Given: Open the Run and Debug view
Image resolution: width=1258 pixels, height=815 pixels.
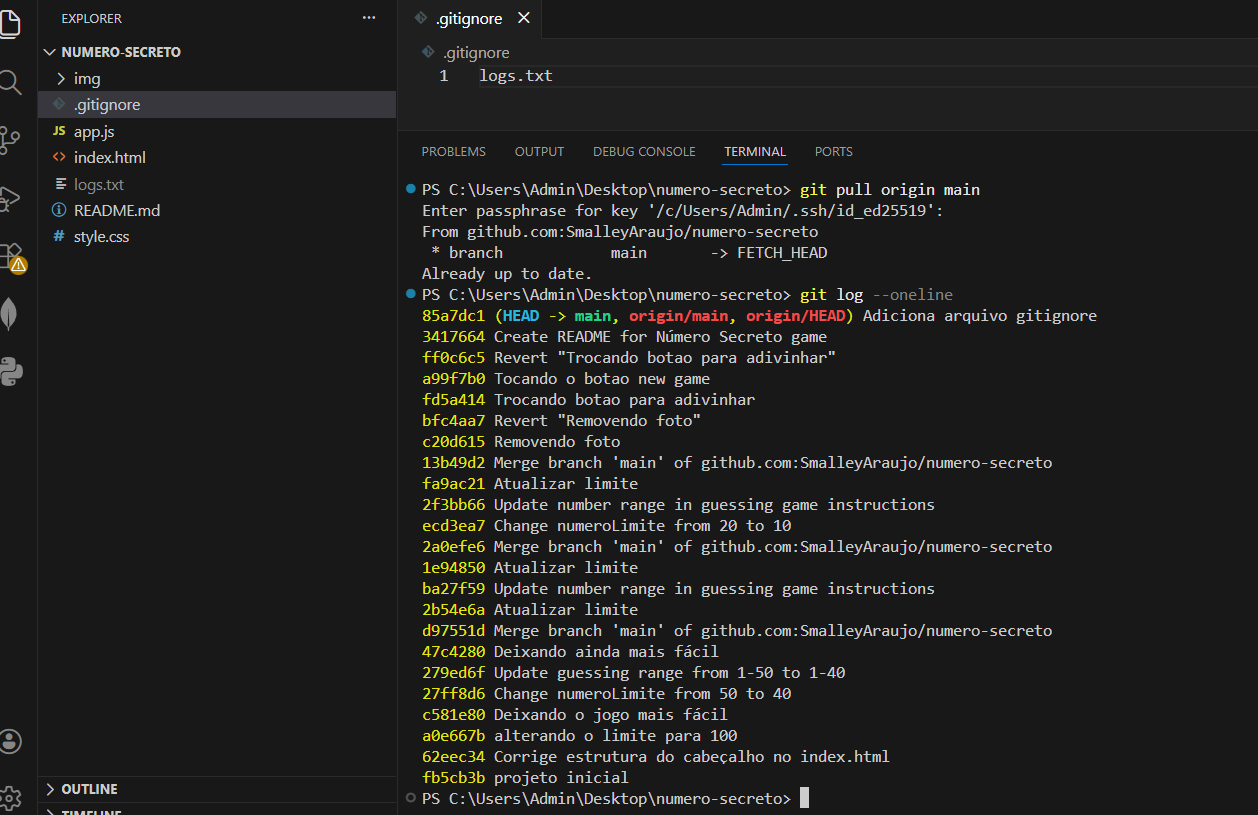Looking at the screenshot, I should [10, 198].
